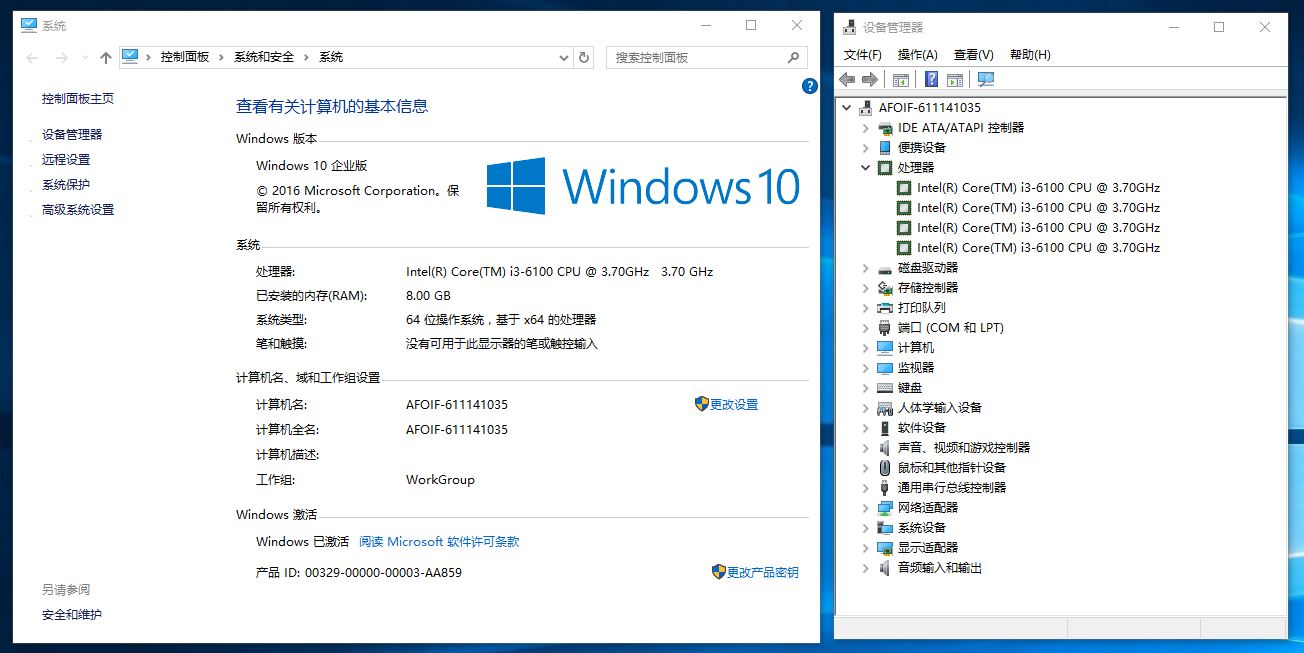Click 系统和安全 in the breadcrumb path
Screen dimensions: 1304x653
coord(264,57)
